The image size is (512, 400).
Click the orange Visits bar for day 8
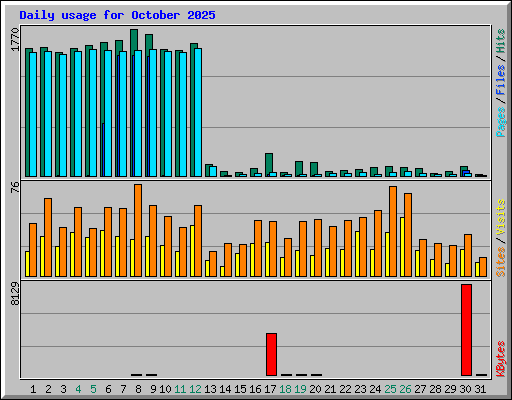coord(138,230)
